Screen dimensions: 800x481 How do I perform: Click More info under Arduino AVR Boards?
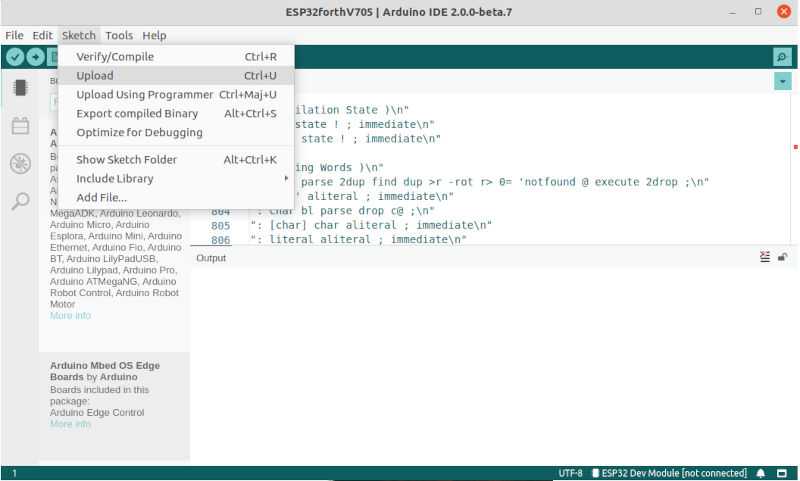tap(70, 315)
